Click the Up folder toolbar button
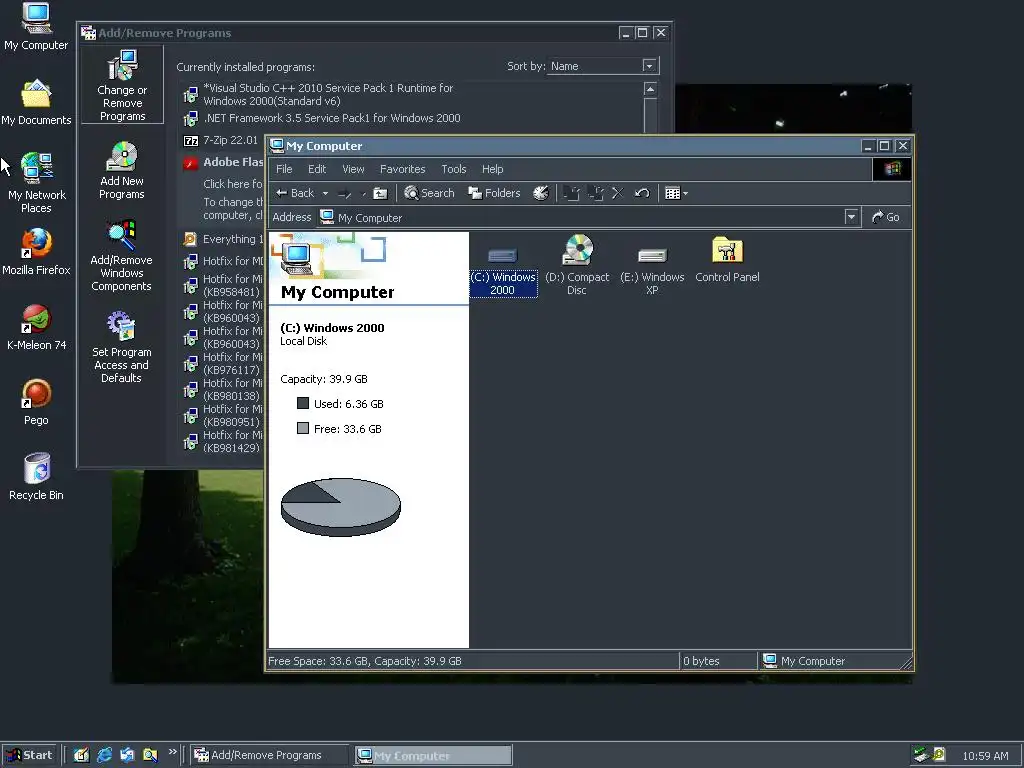 click(x=380, y=193)
